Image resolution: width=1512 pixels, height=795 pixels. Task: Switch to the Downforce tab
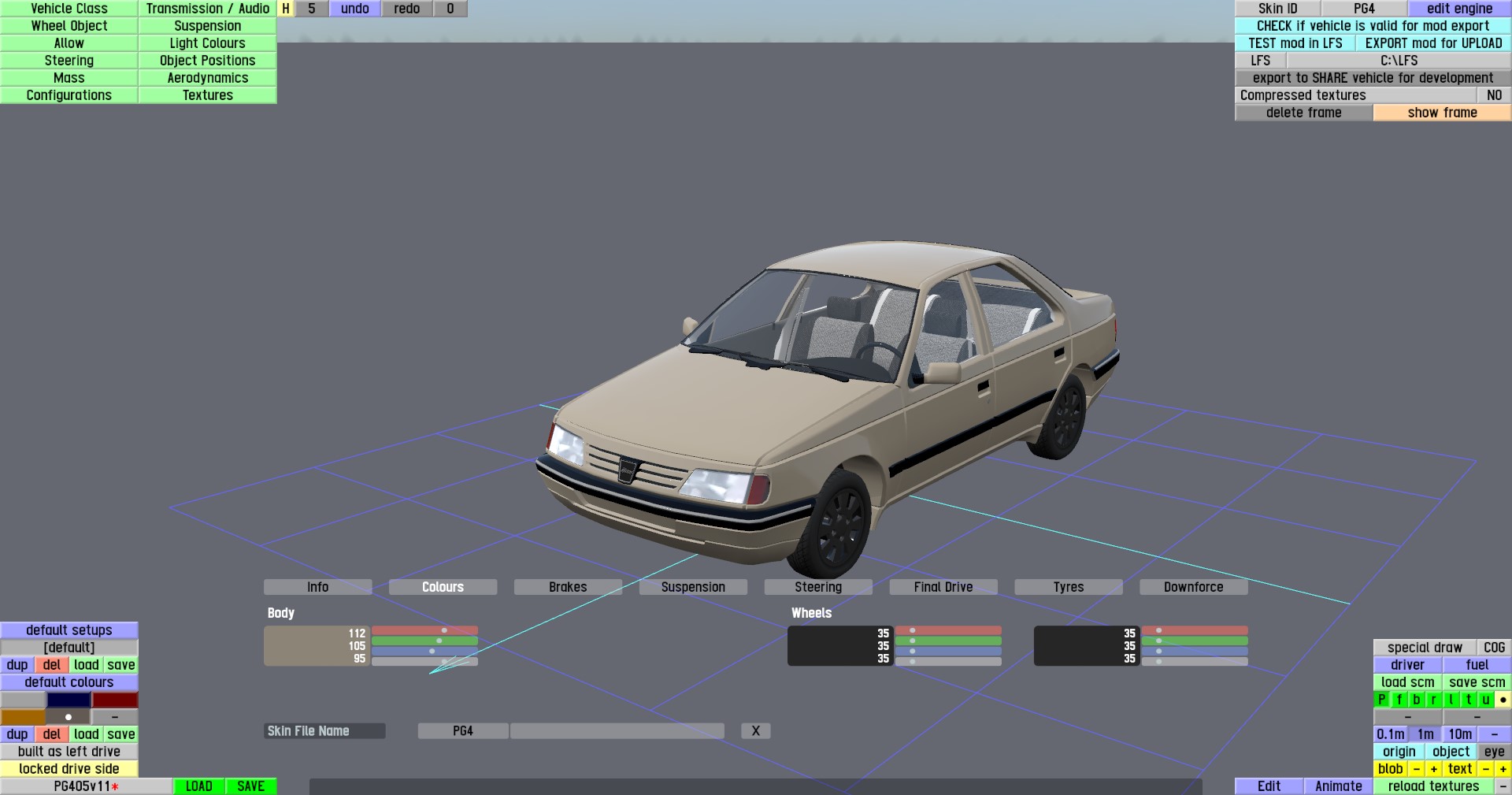(x=1194, y=587)
